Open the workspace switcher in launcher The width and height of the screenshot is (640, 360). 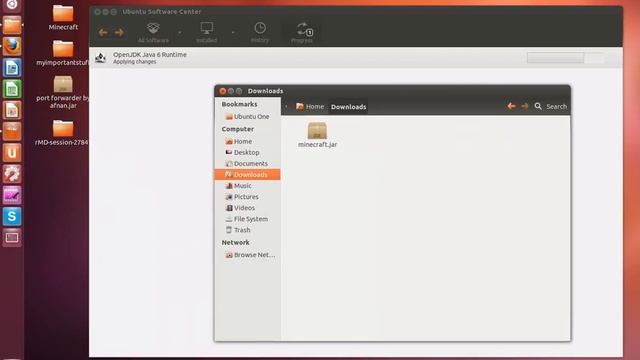[x=12, y=238]
